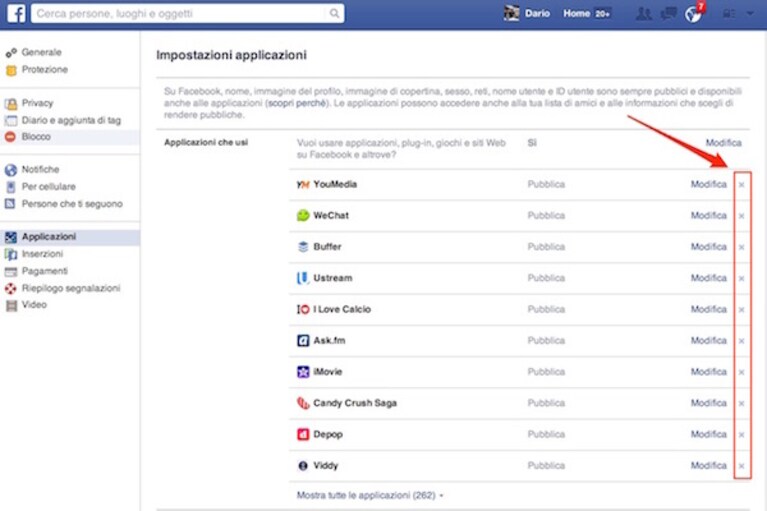The image size is (767, 511).
Task: Click the scopri perché link
Action: pos(297,103)
